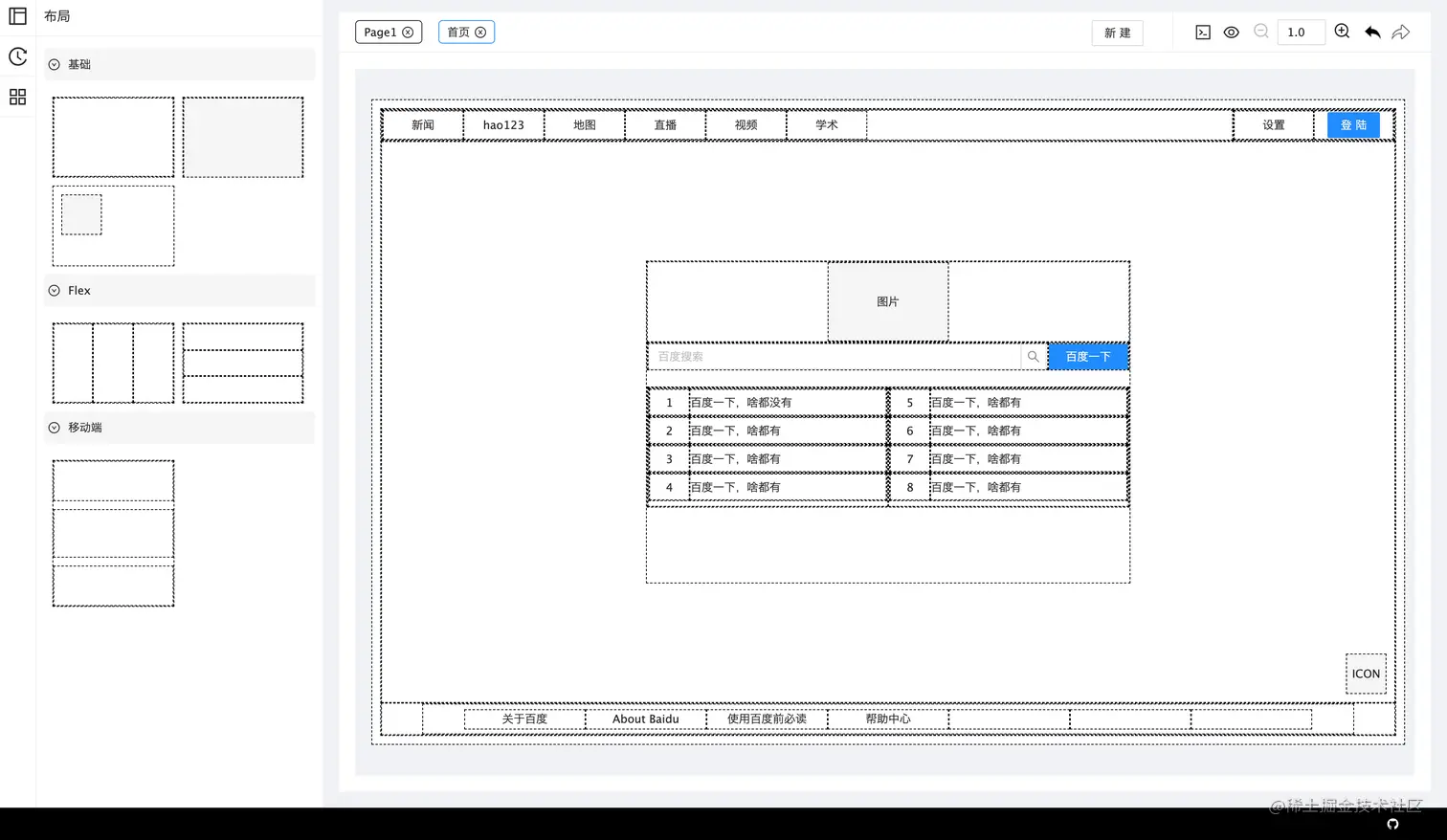
Task: Select the list text in row 7
Action: pyautogui.click(x=976, y=459)
